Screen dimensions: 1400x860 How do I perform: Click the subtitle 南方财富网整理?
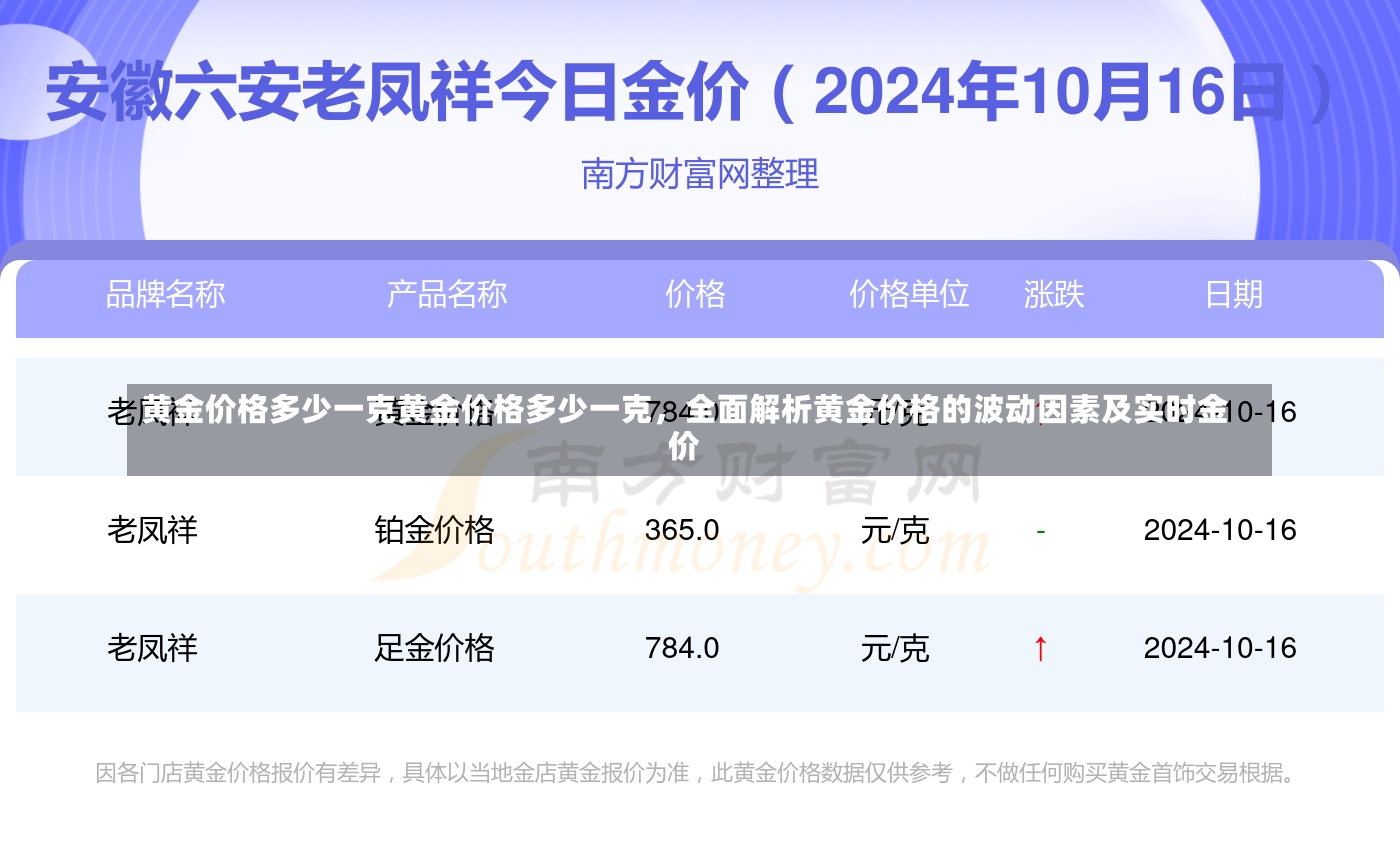coord(700,174)
